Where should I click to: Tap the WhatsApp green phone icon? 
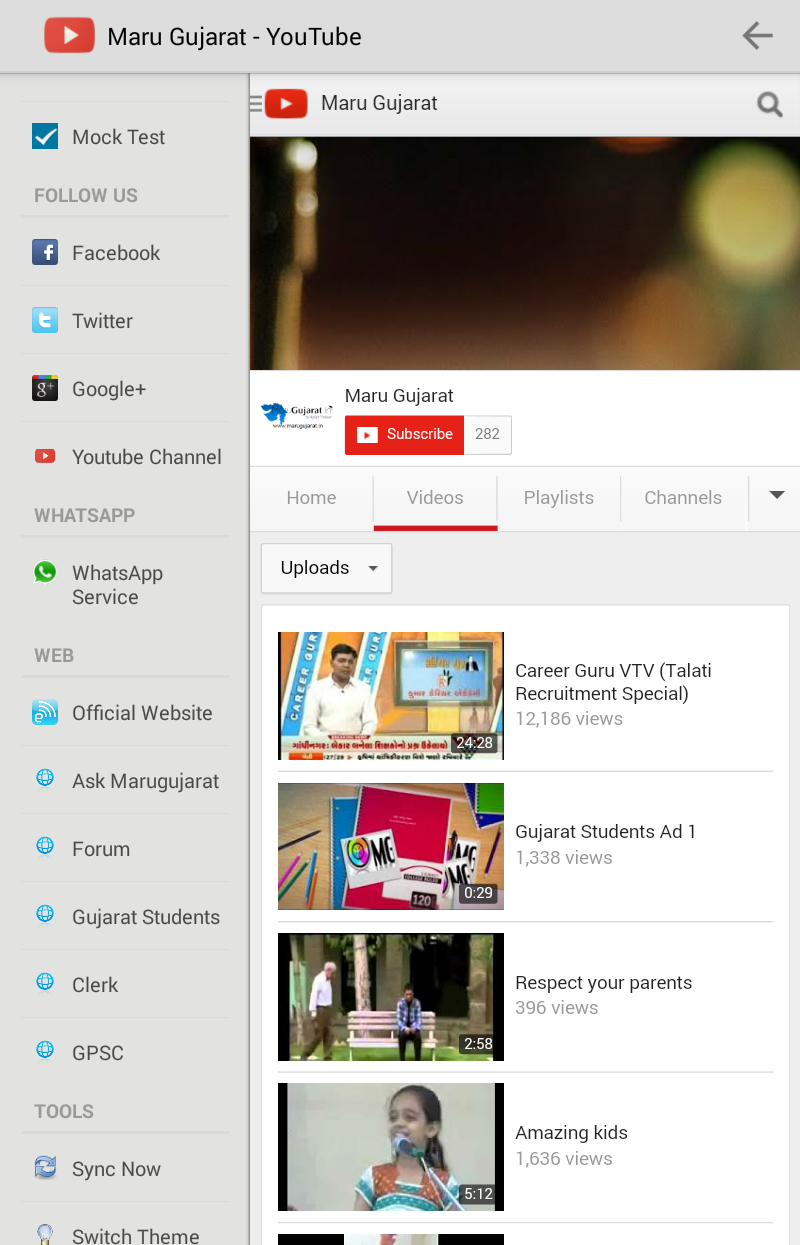[45, 571]
